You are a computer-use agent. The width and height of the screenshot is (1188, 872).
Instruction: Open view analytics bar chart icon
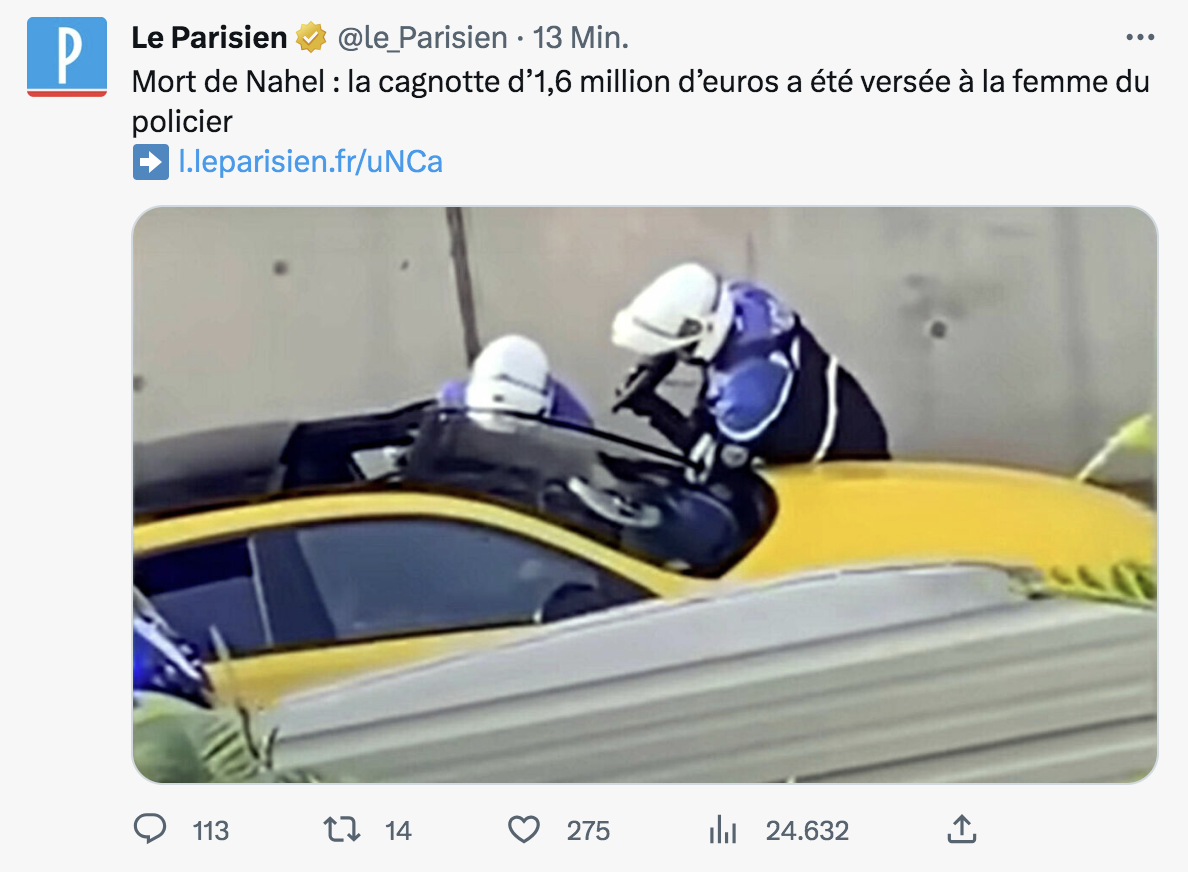click(723, 830)
